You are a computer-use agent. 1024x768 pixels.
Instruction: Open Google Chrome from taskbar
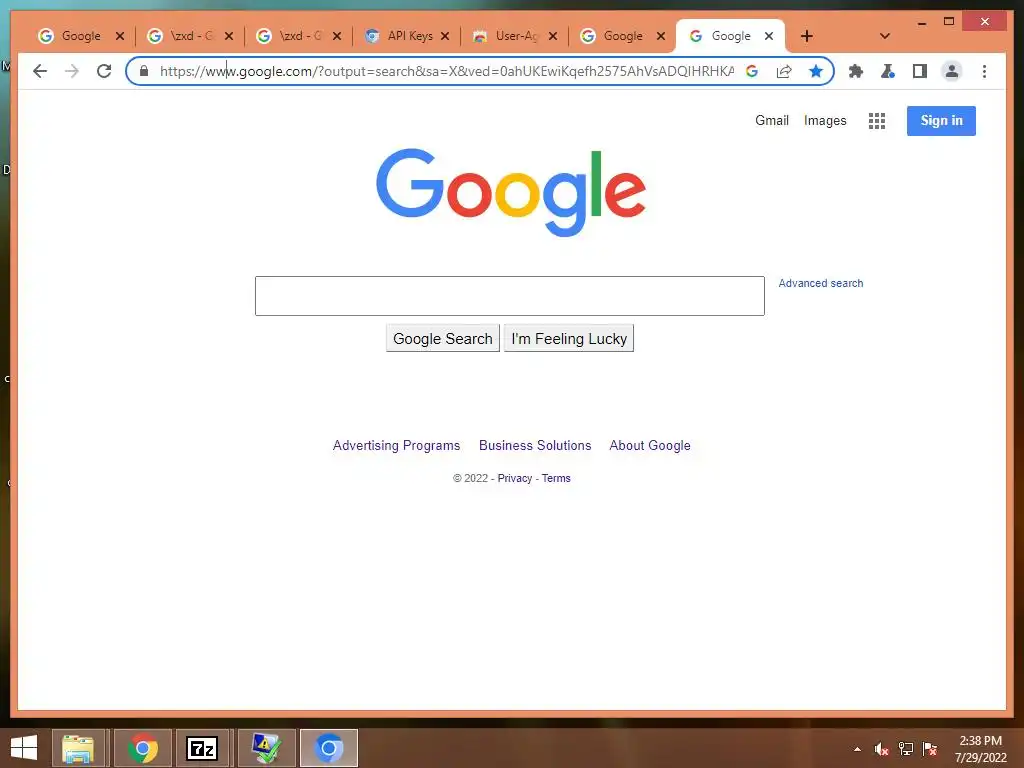coord(142,748)
